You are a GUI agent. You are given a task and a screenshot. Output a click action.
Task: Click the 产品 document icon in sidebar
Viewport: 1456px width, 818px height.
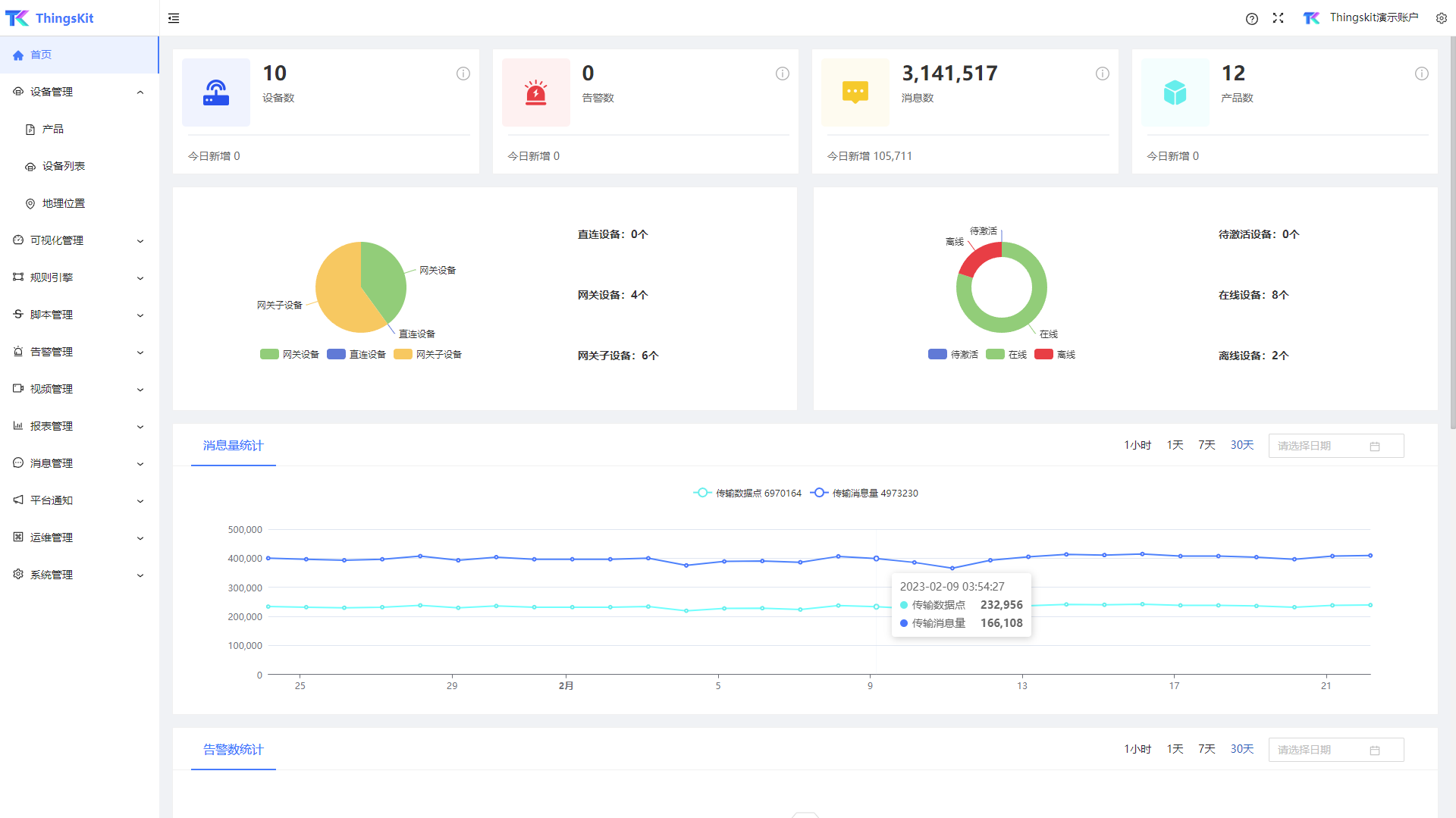click(x=30, y=130)
